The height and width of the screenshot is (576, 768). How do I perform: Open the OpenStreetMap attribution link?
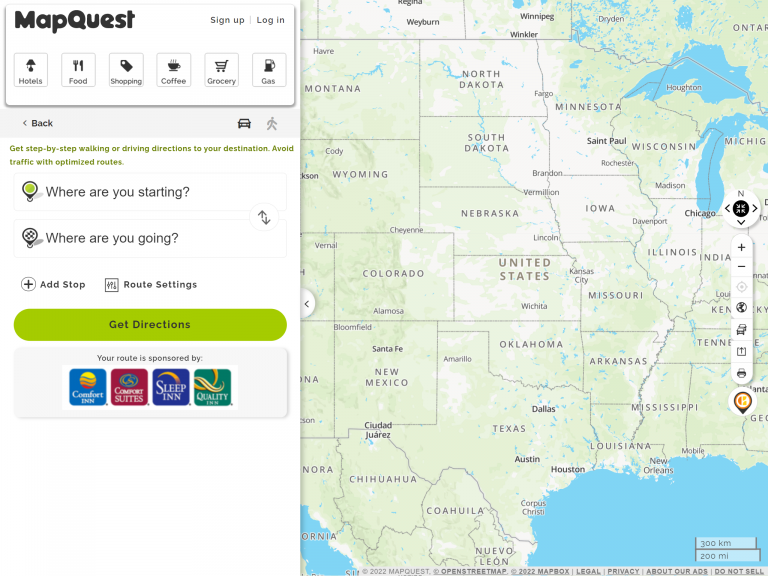pos(470,572)
